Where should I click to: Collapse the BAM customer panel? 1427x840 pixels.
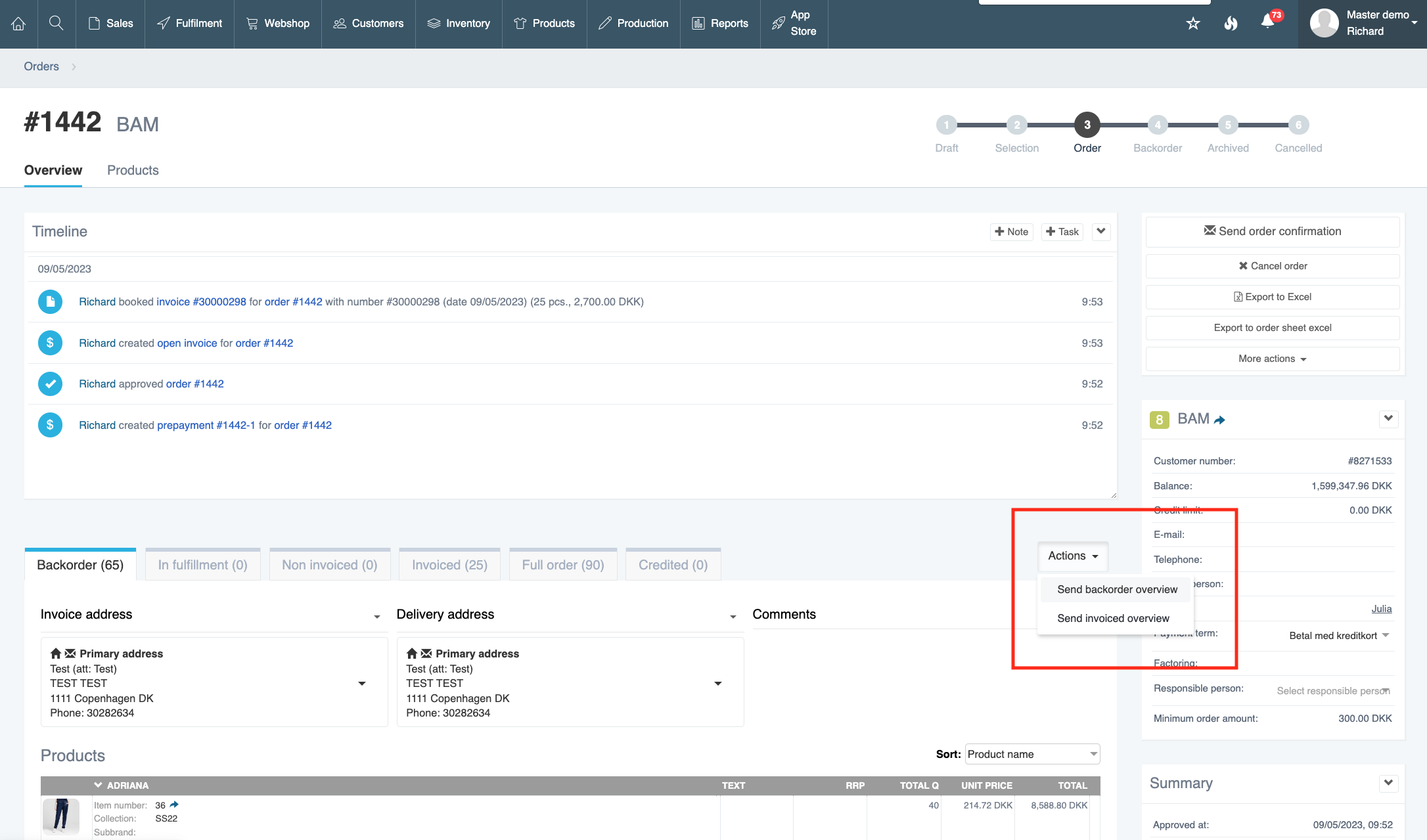(1388, 418)
